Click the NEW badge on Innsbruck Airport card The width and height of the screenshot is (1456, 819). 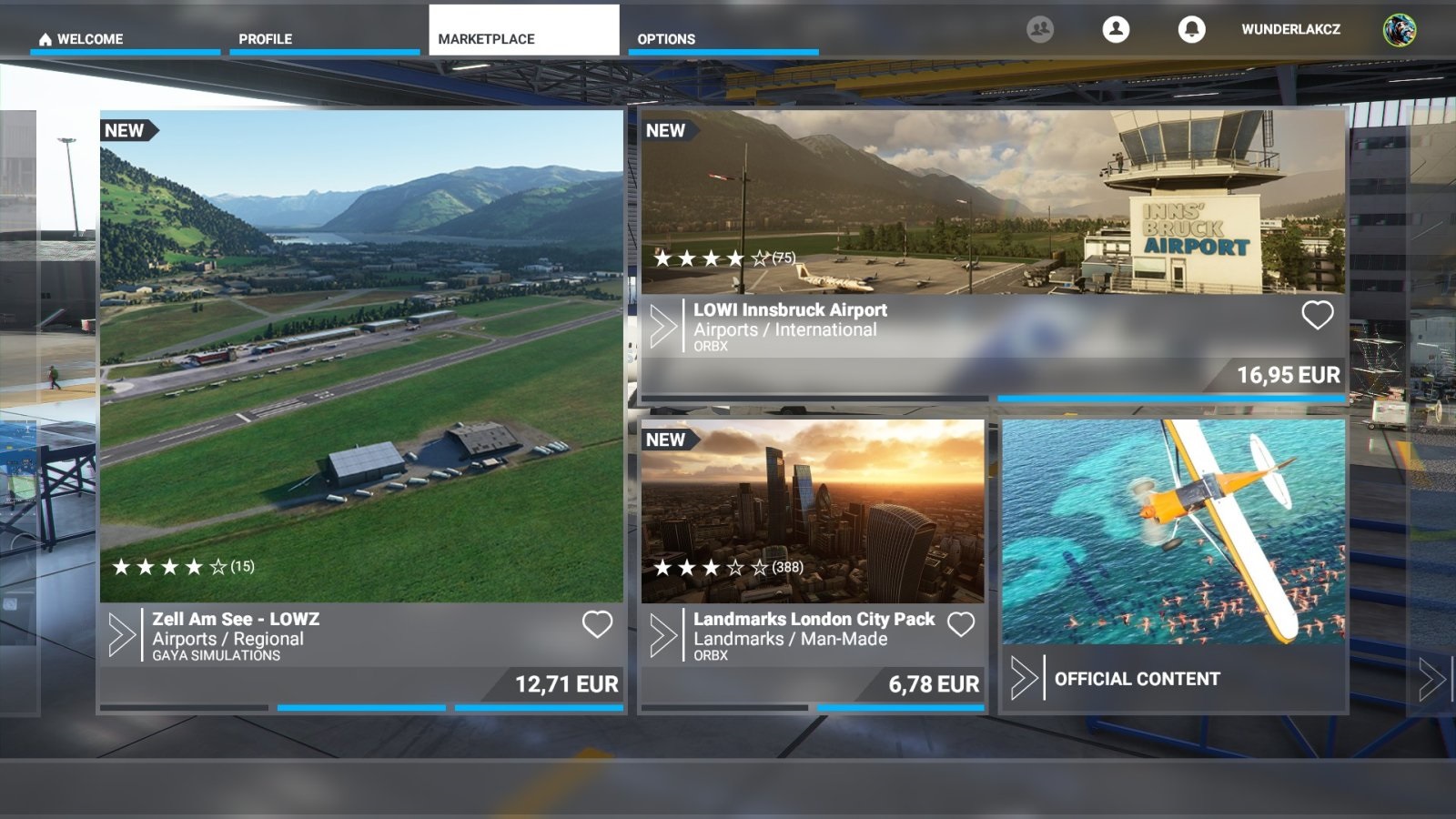click(x=669, y=130)
